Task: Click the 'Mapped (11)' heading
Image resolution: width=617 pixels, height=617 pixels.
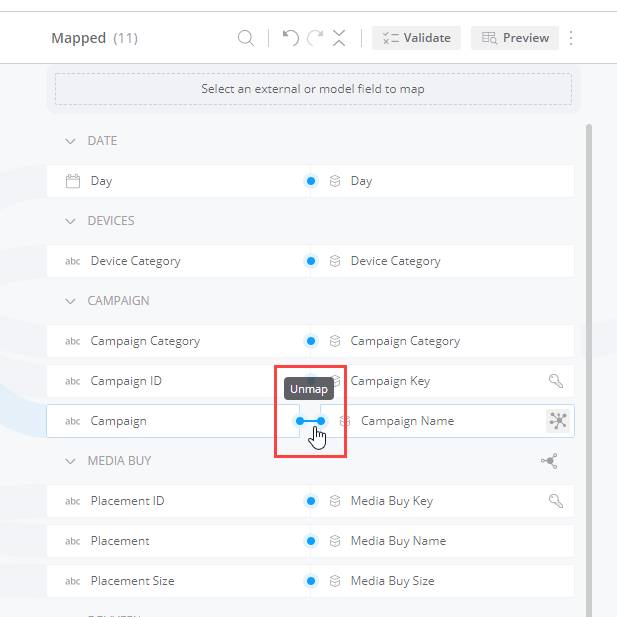Action: [94, 38]
